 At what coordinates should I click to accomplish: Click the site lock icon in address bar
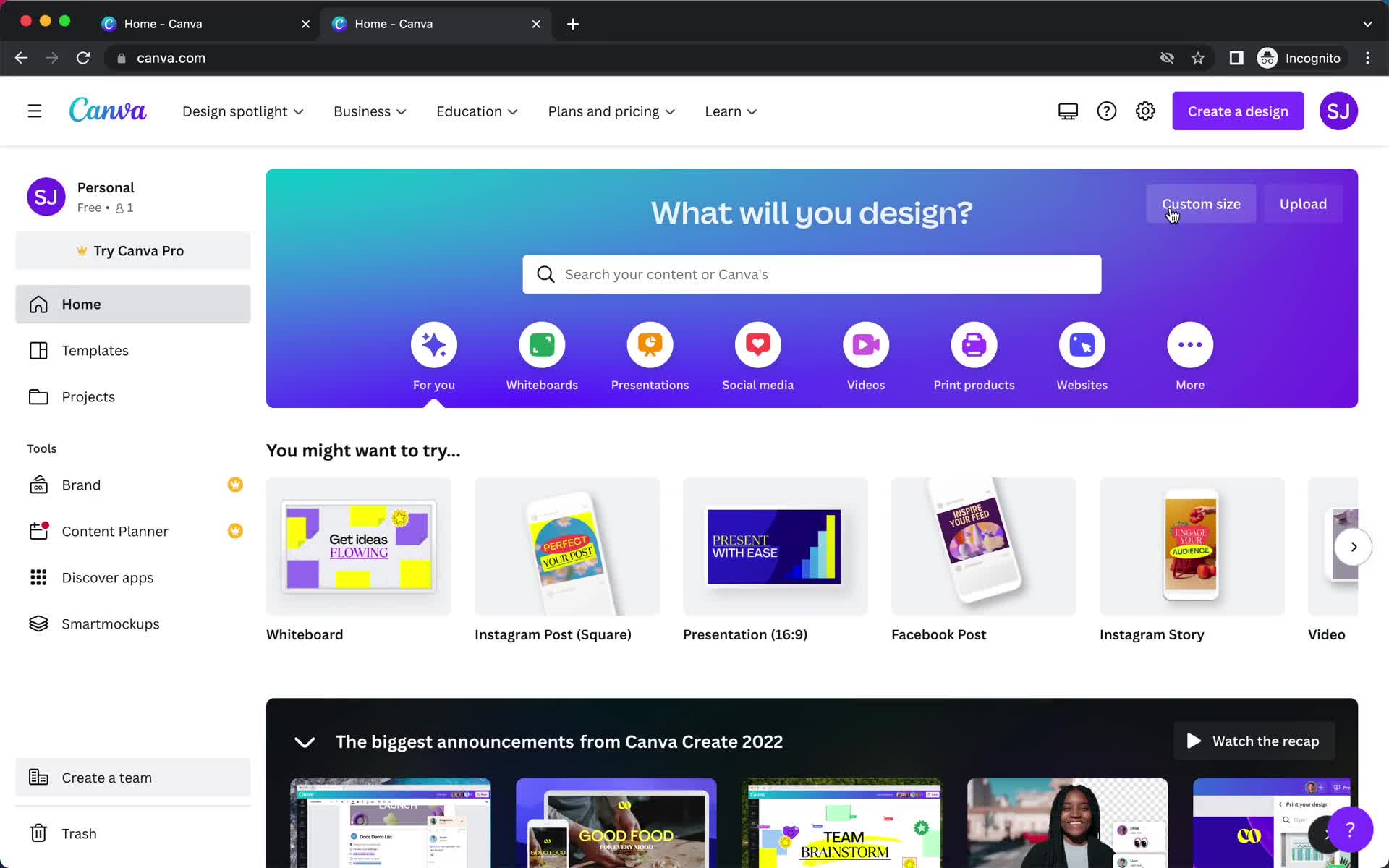(x=122, y=58)
